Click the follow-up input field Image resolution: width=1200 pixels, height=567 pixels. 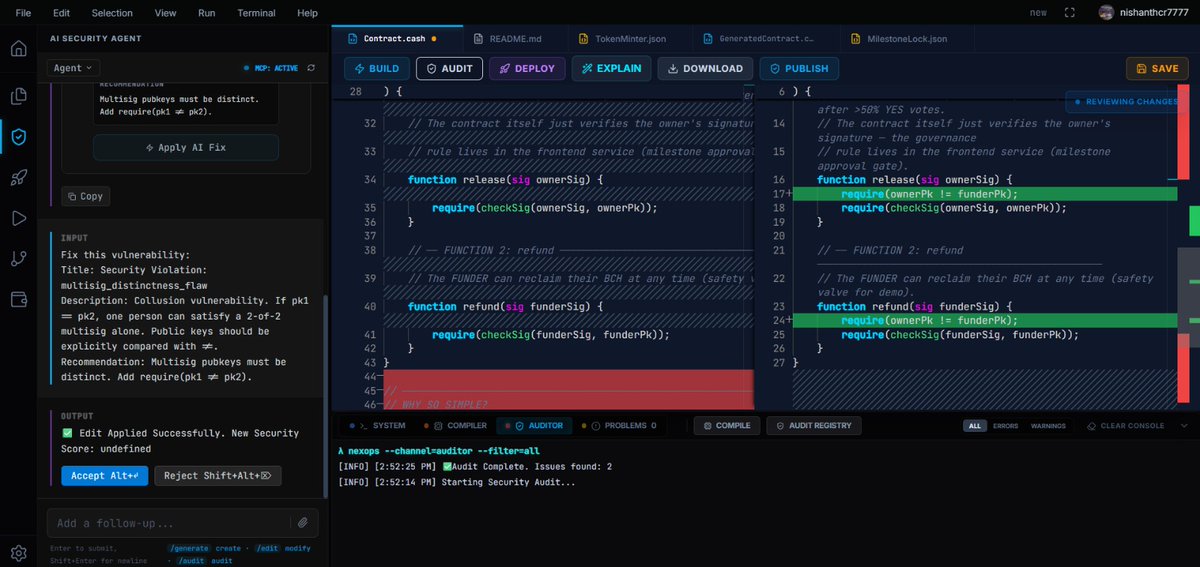click(170, 523)
